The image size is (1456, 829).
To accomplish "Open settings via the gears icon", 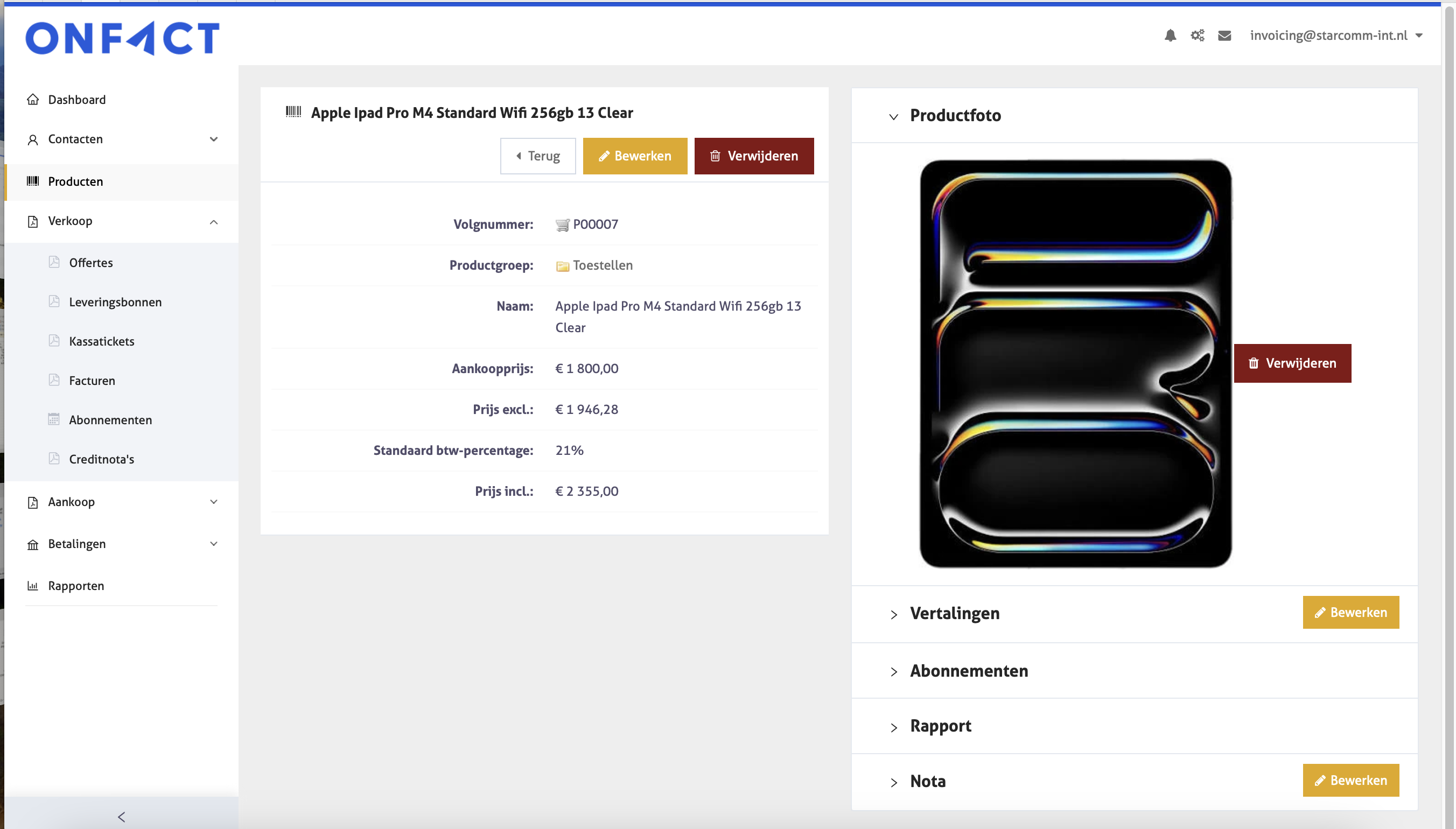I will point(1197,36).
